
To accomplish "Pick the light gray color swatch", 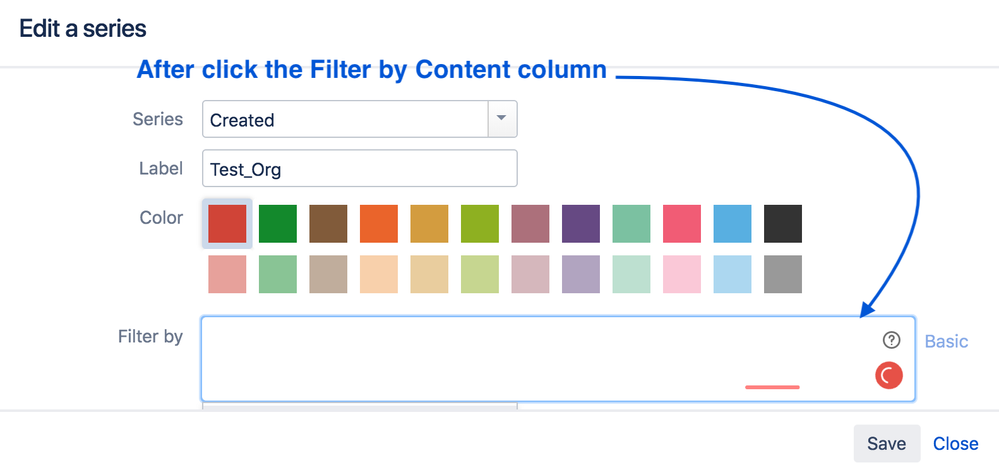I will pyautogui.click(x=783, y=274).
